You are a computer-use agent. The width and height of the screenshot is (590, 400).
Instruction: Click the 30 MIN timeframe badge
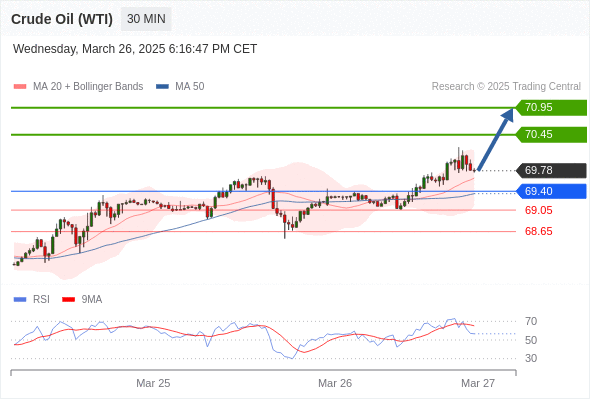pyautogui.click(x=146, y=19)
